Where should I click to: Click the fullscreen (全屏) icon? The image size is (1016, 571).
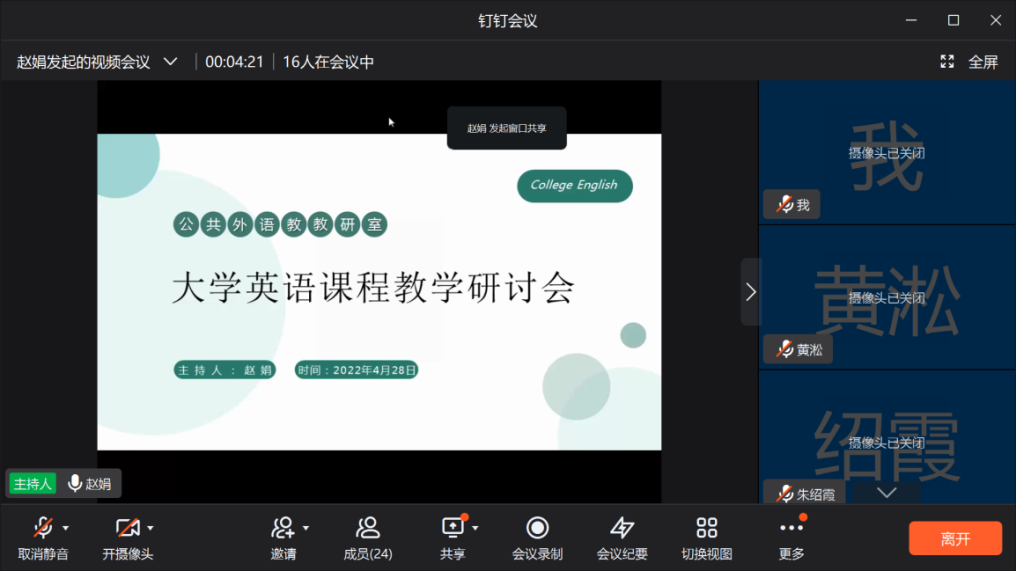point(947,62)
